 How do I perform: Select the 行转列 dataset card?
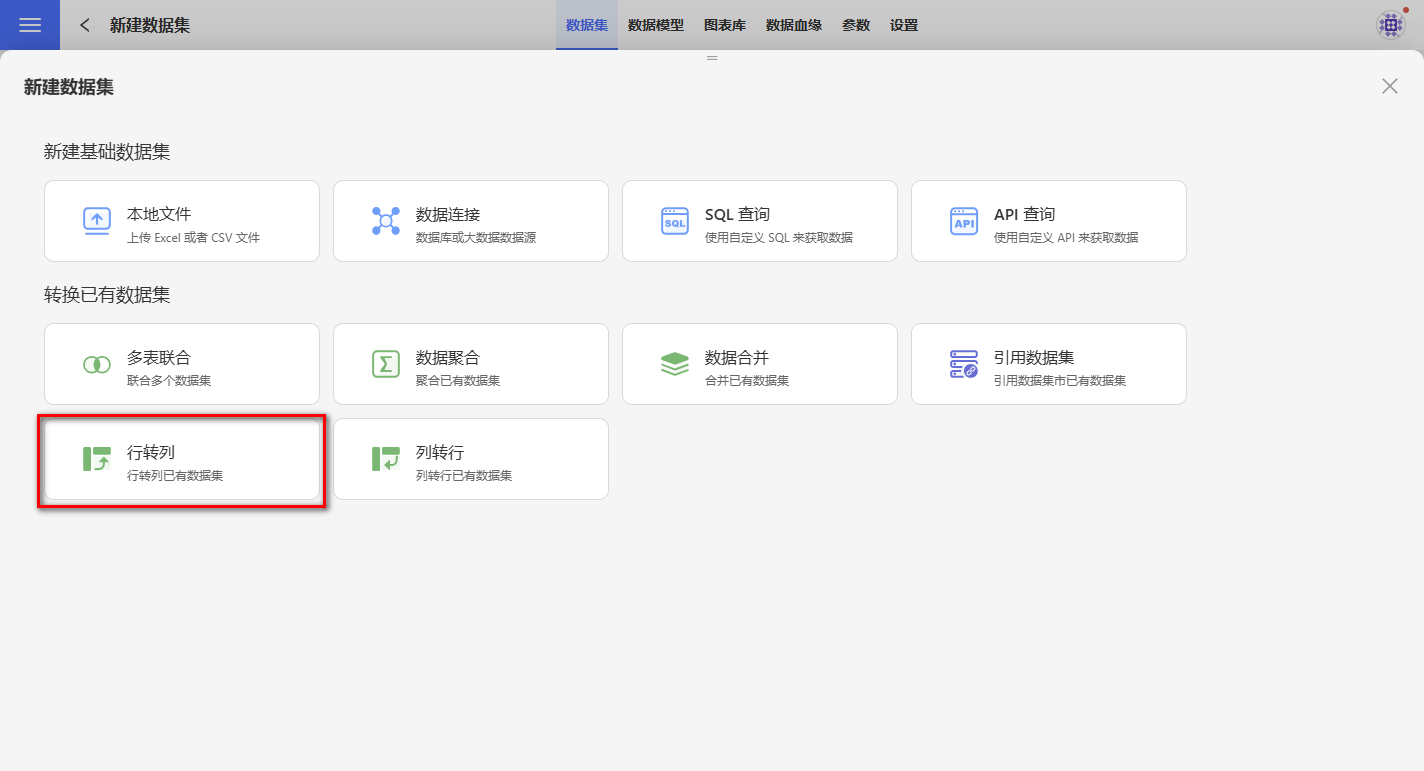(x=181, y=460)
